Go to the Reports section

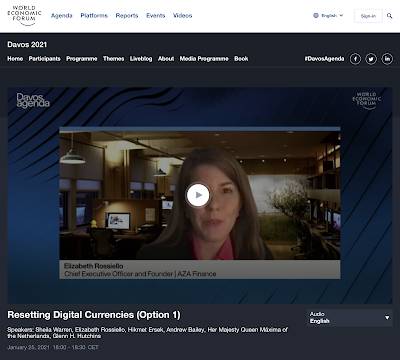pyautogui.click(x=127, y=15)
